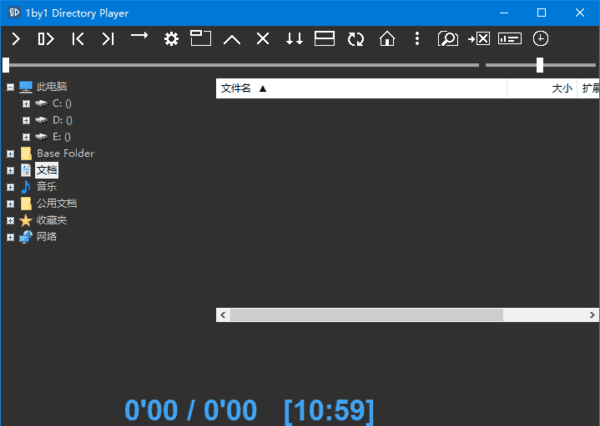The width and height of the screenshot is (600, 426).
Task: Click the horizontal scrollbar thumb
Action: coord(366,315)
